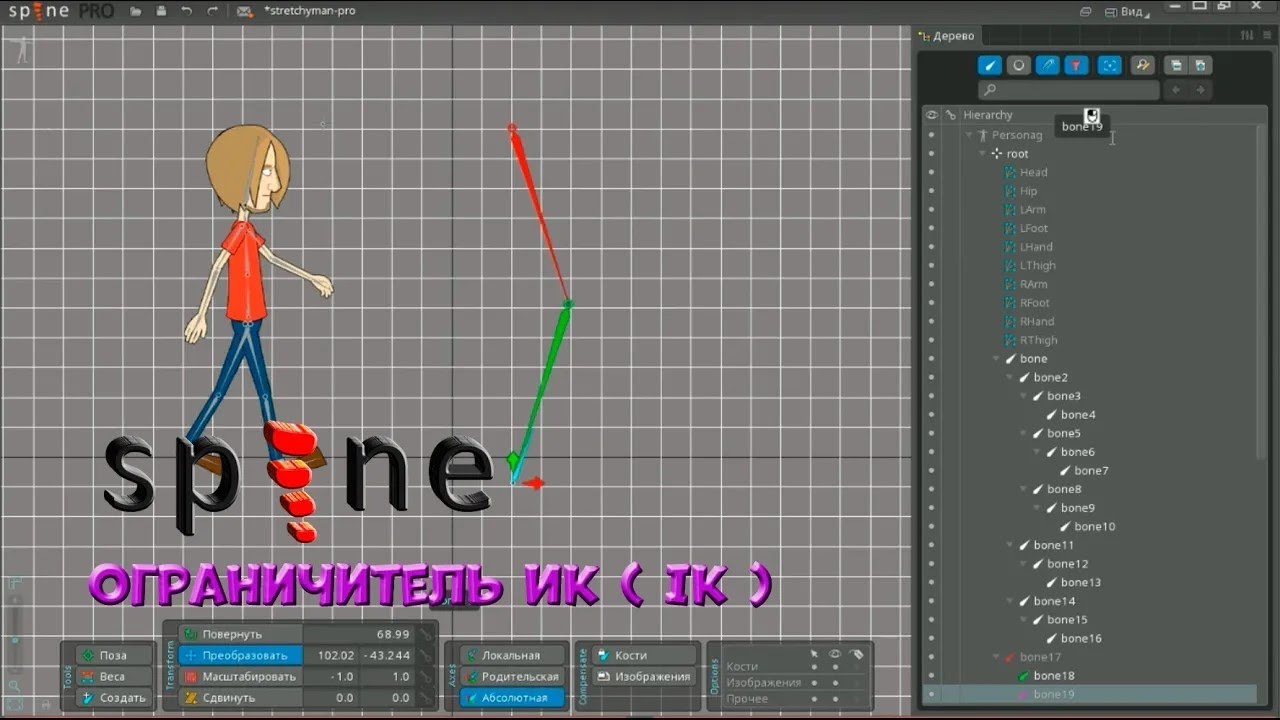Open the Дерево tree tab
Image resolution: width=1280 pixels, height=720 pixels.
click(946, 36)
